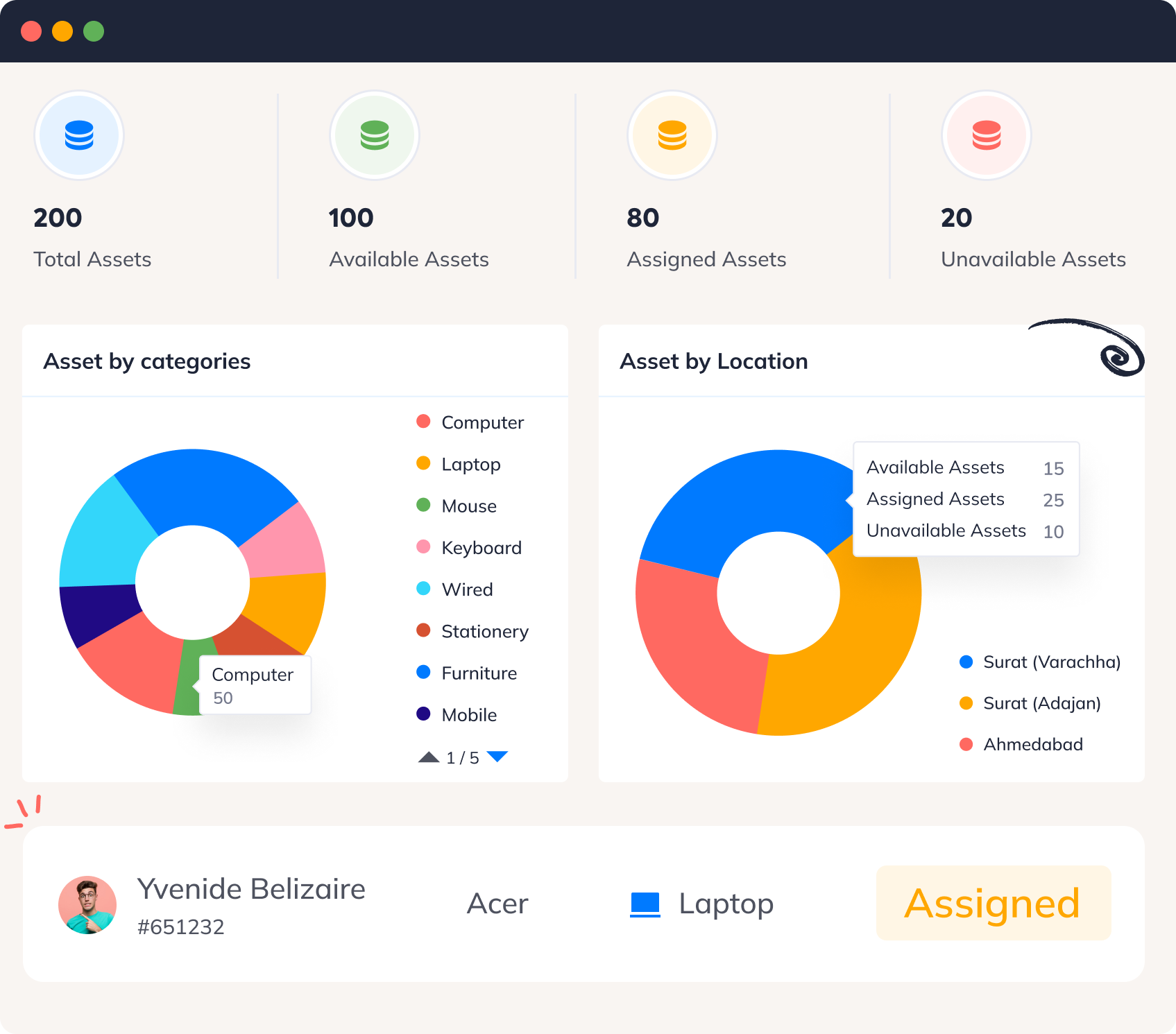Viewport: 1176px width, 1034px height.
Task: Click the yellow Assigned Assets database icon
Action: pos(671,135)
